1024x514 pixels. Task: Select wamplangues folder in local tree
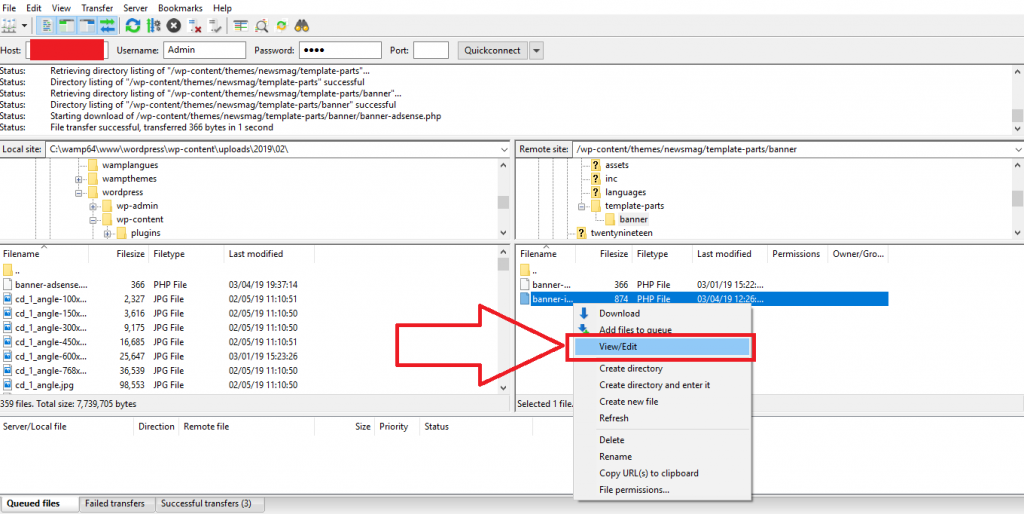[130, 165]
